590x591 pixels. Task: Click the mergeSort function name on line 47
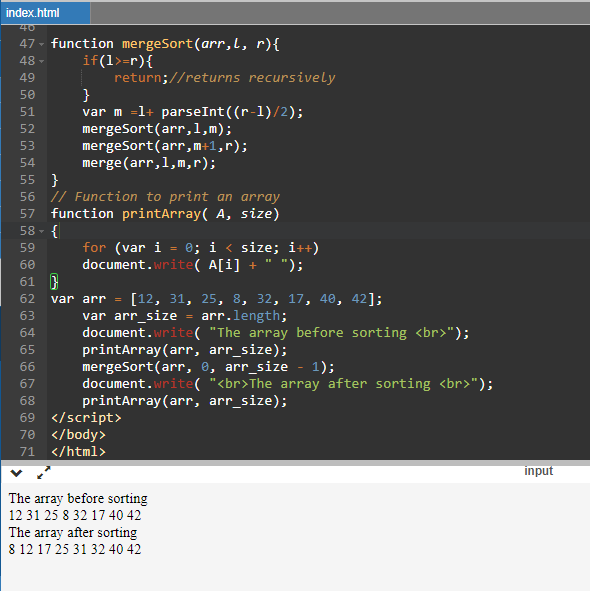[x=158, y=44]
